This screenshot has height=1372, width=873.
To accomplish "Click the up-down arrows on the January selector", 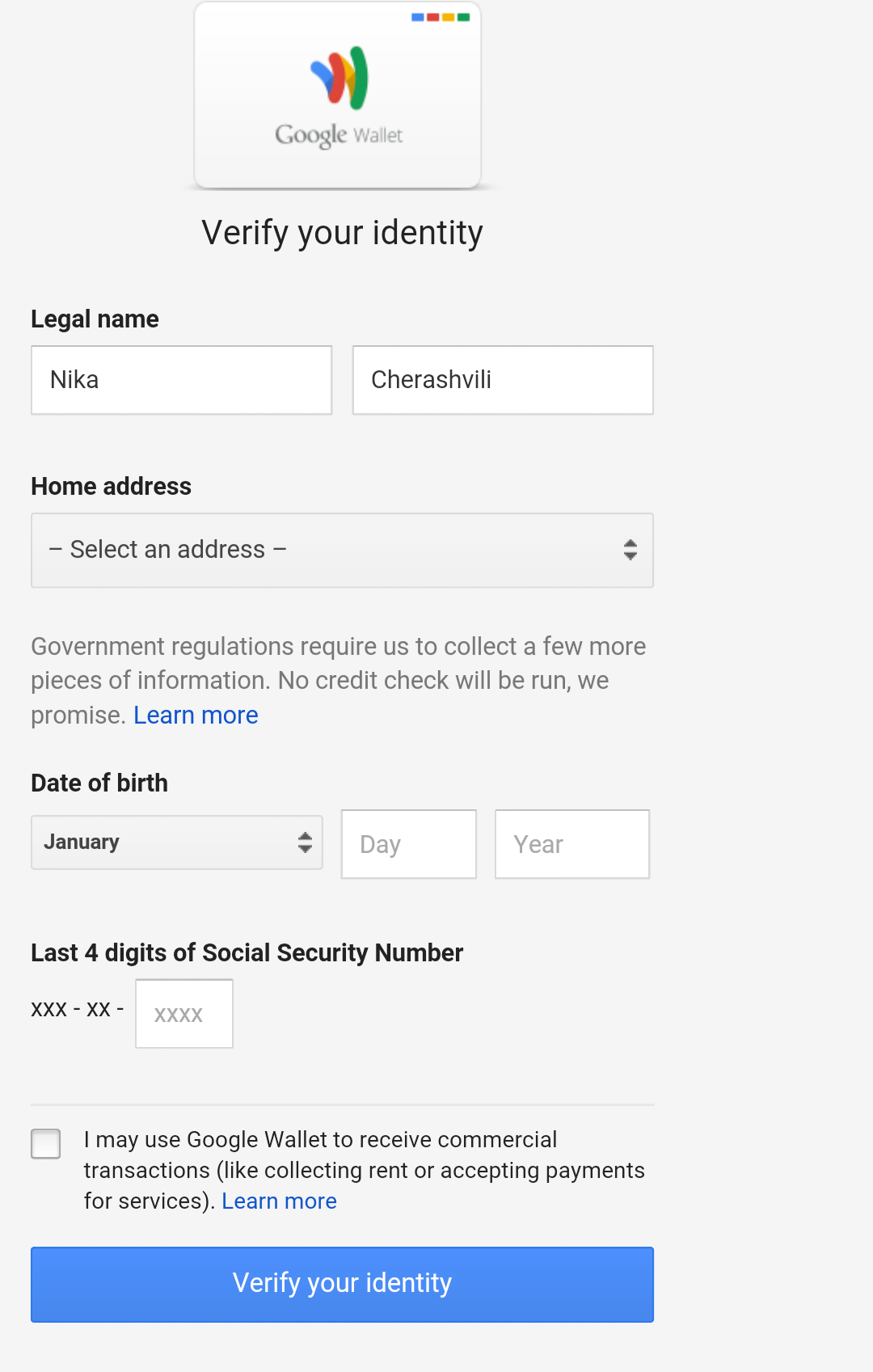I will point(305,842).
